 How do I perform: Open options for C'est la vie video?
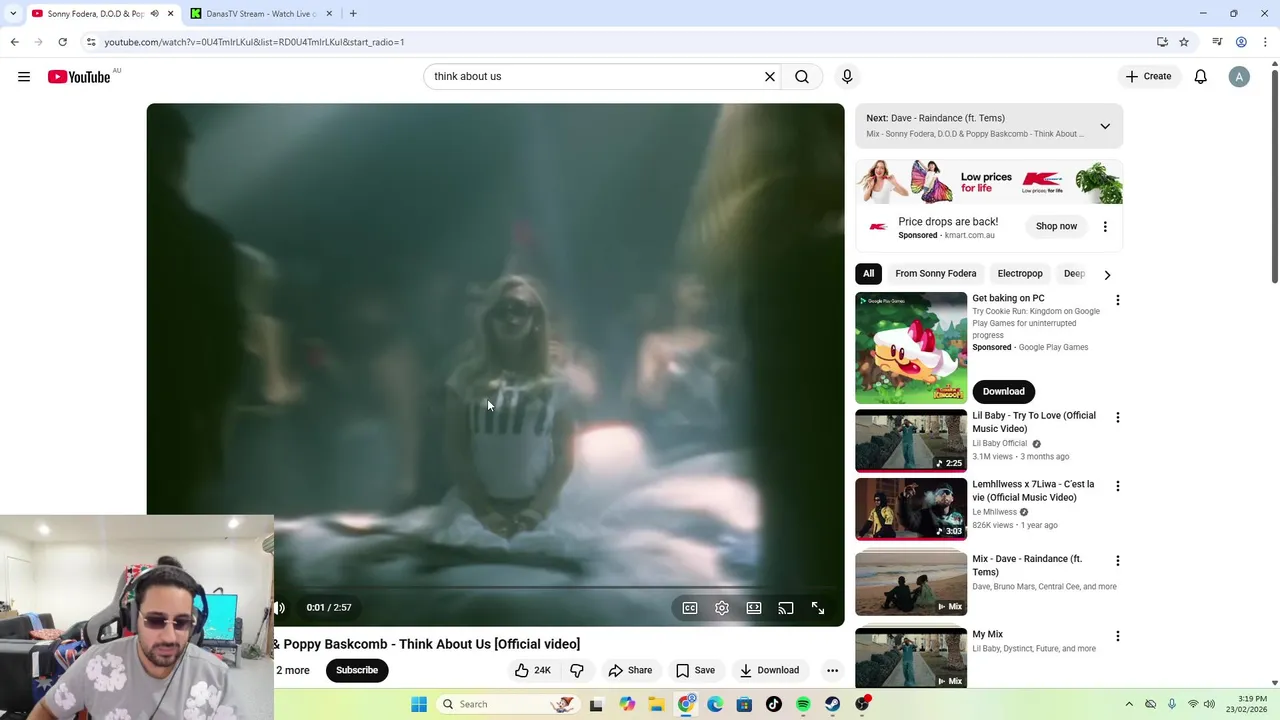[1117, 486]
